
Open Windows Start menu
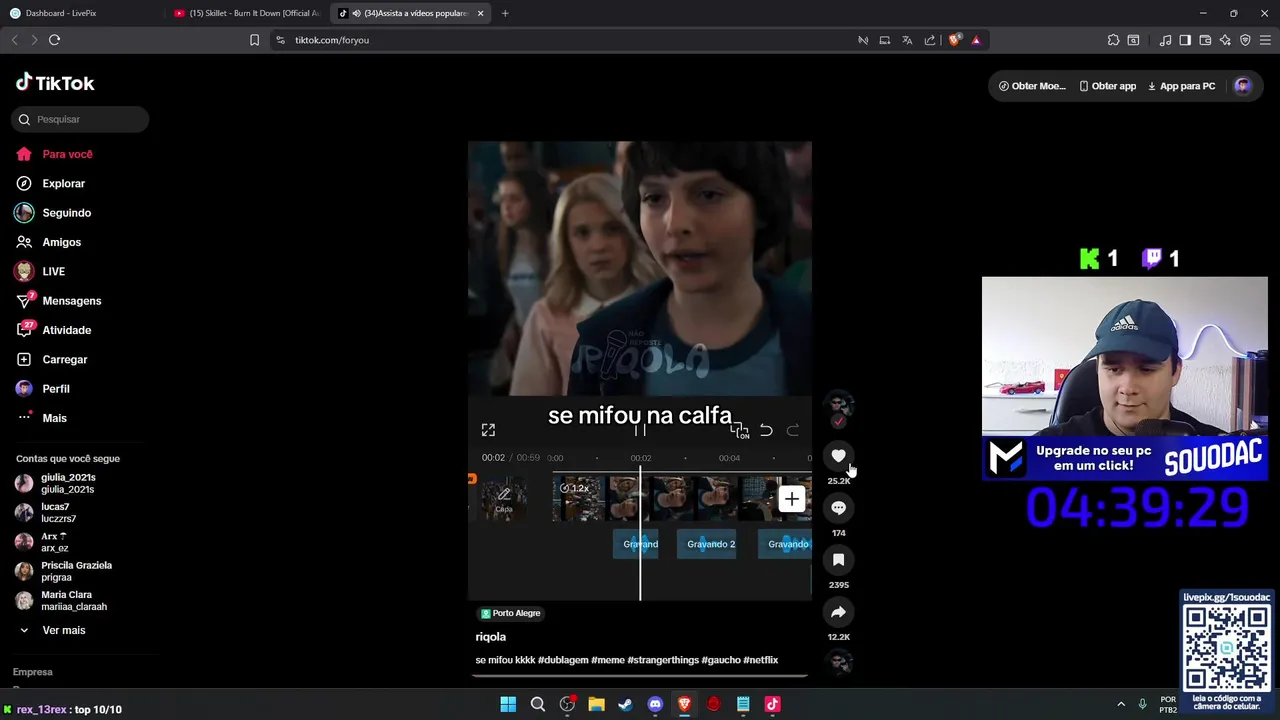[x=508, y=704]
